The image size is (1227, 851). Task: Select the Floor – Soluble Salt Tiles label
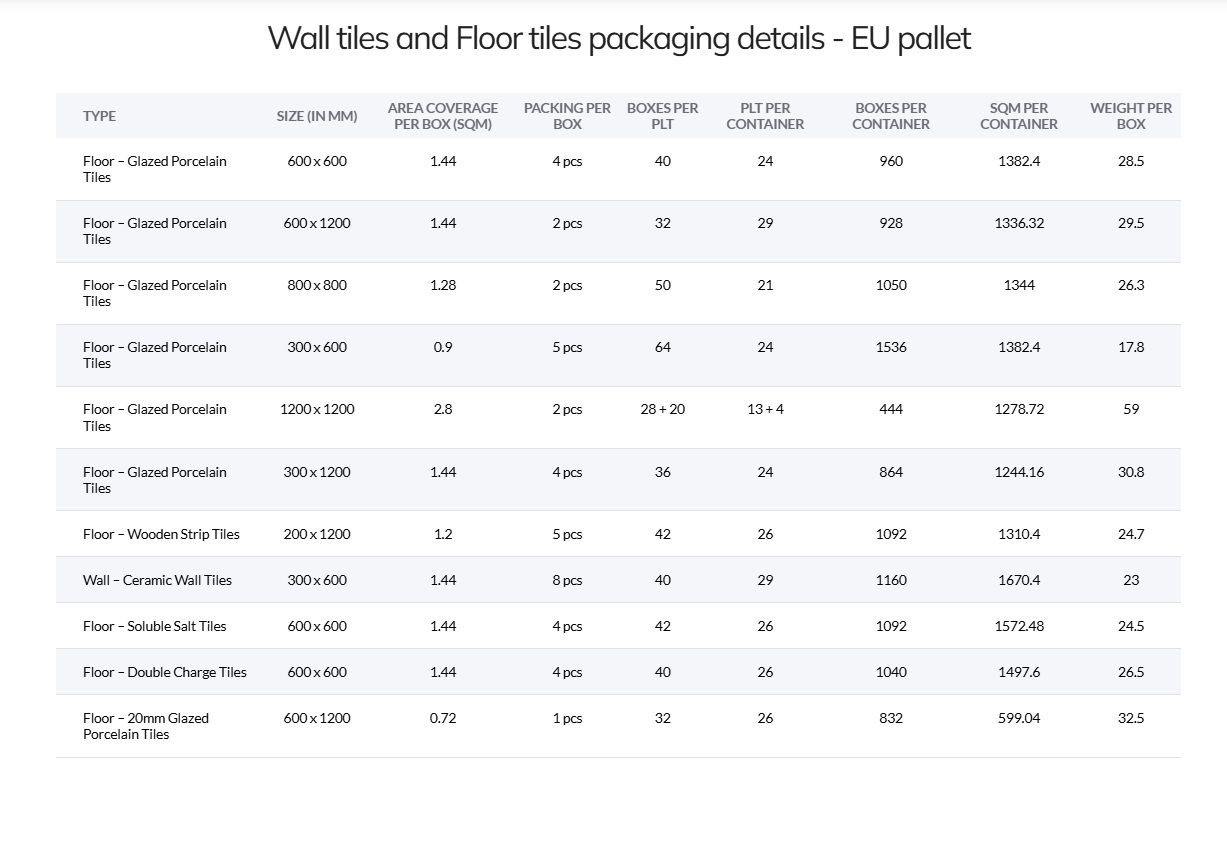[x=155, y=626]
